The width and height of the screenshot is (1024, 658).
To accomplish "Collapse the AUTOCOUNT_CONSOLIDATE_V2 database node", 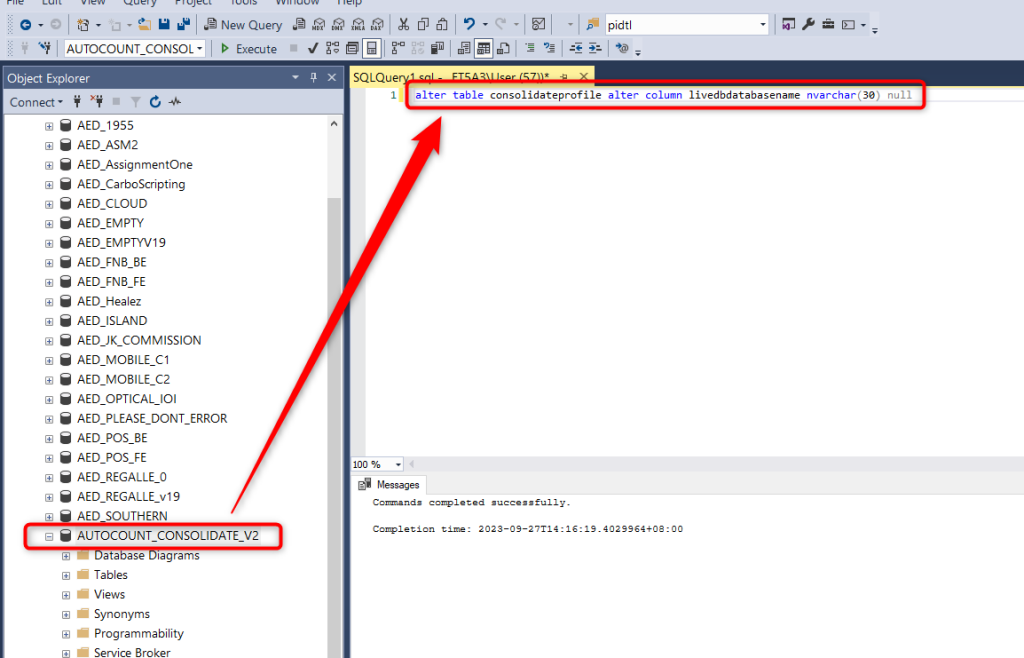I will point(49,536).
